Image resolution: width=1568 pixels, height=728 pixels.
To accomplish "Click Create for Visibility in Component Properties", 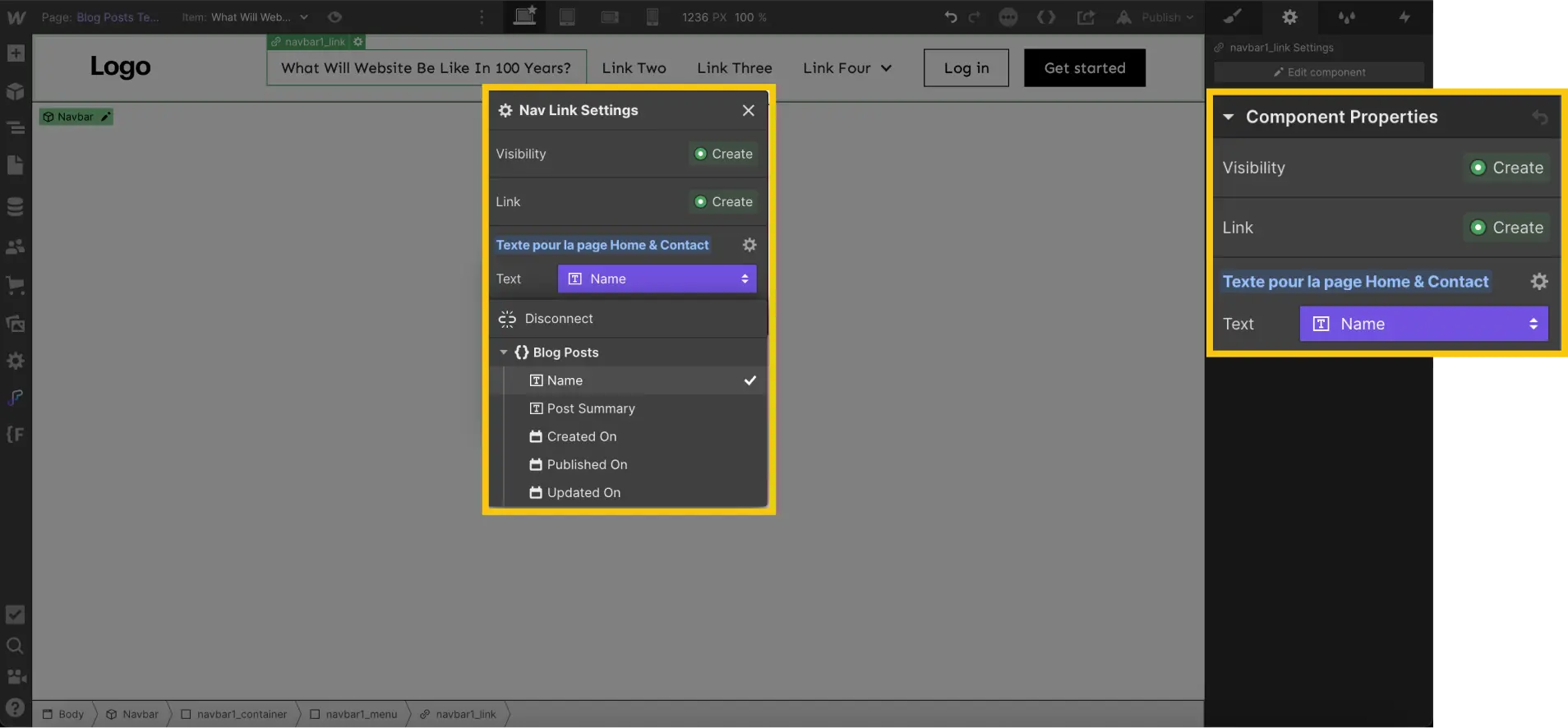I will click(1506, 168).
